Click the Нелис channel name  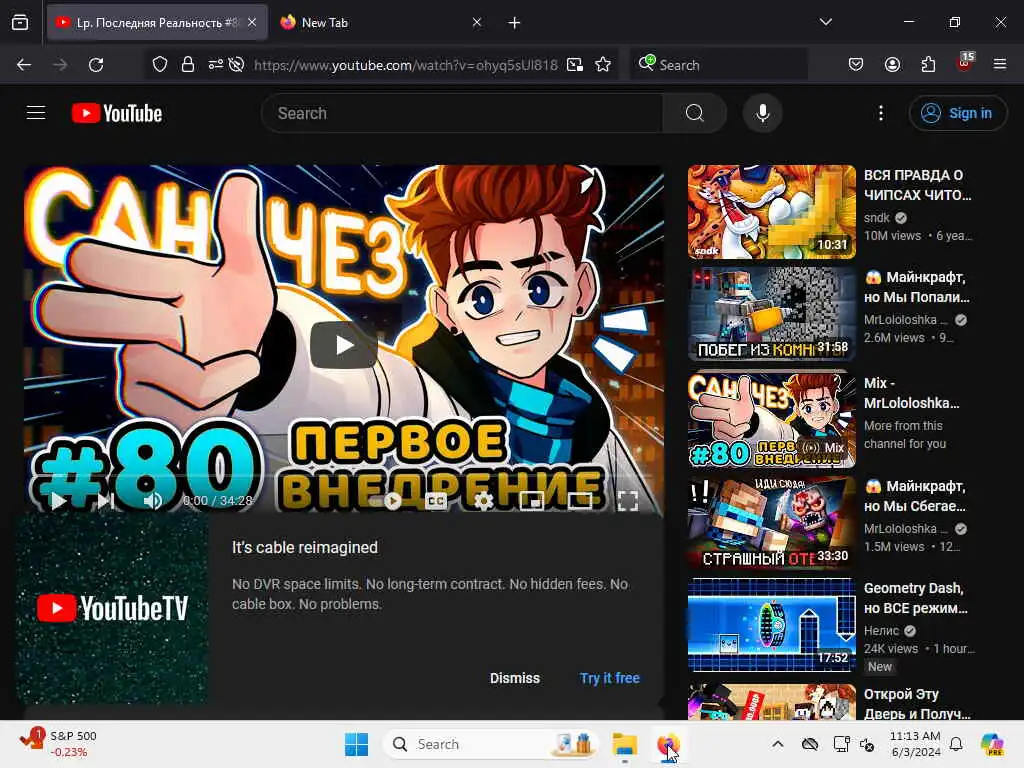pyautogui.click(x=881, y=631)
